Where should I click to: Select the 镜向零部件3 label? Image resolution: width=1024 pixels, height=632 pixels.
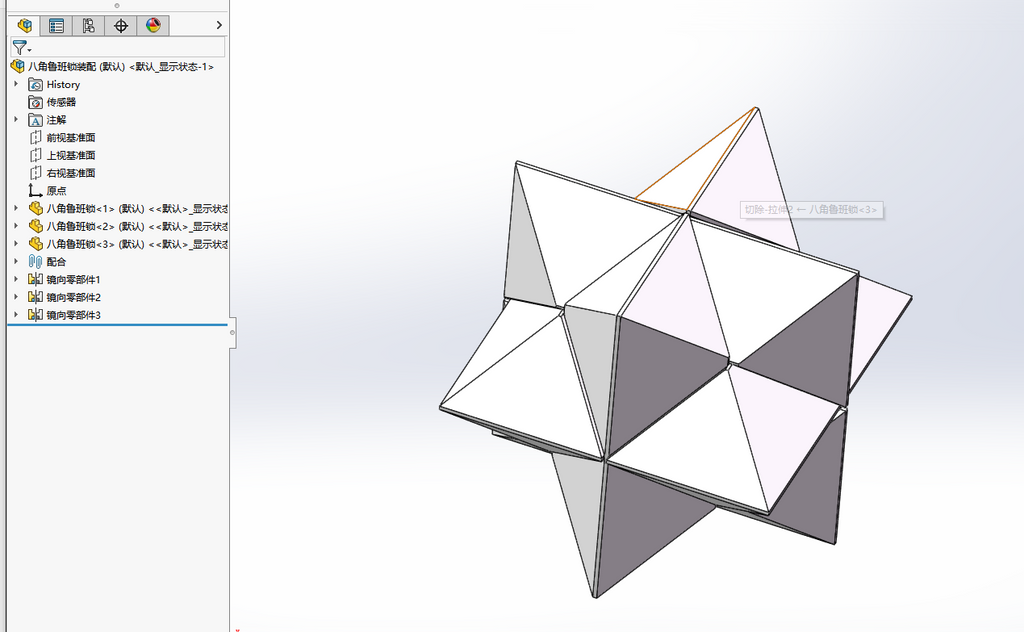click(73, 315)
